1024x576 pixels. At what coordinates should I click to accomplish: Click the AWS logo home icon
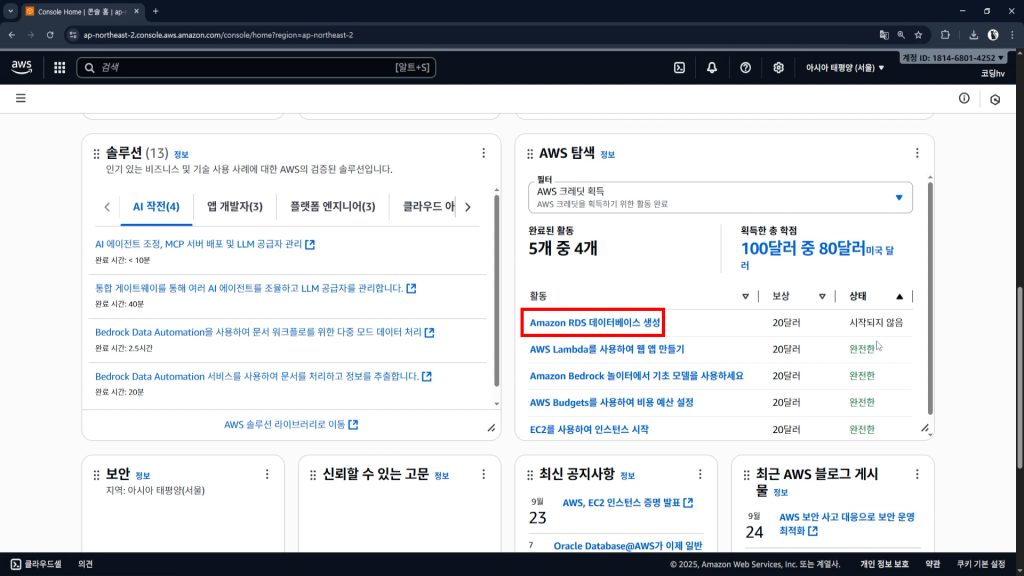tap(22, 67)
